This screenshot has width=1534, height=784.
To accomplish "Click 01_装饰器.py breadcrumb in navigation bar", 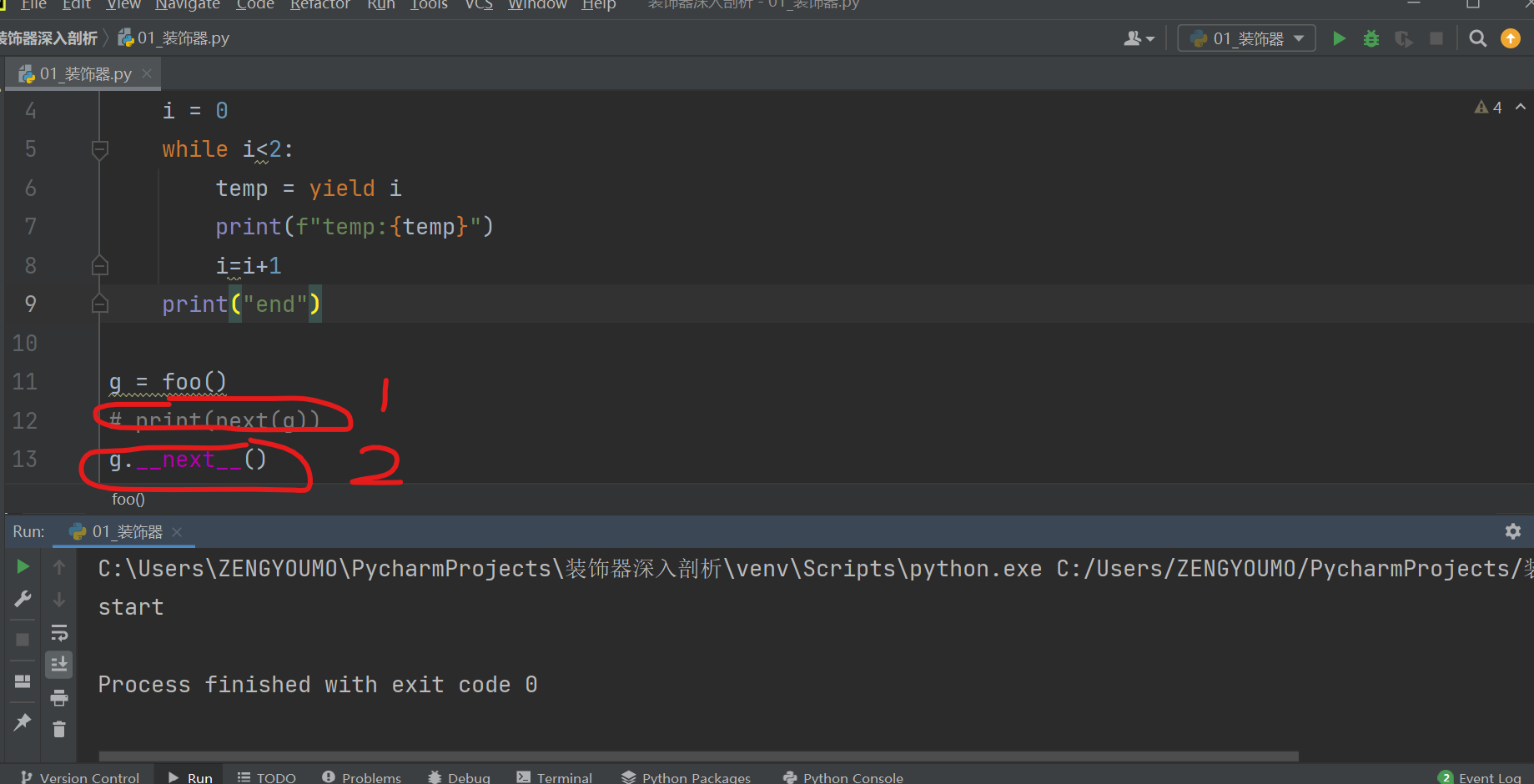I will [x=174, y=38].
